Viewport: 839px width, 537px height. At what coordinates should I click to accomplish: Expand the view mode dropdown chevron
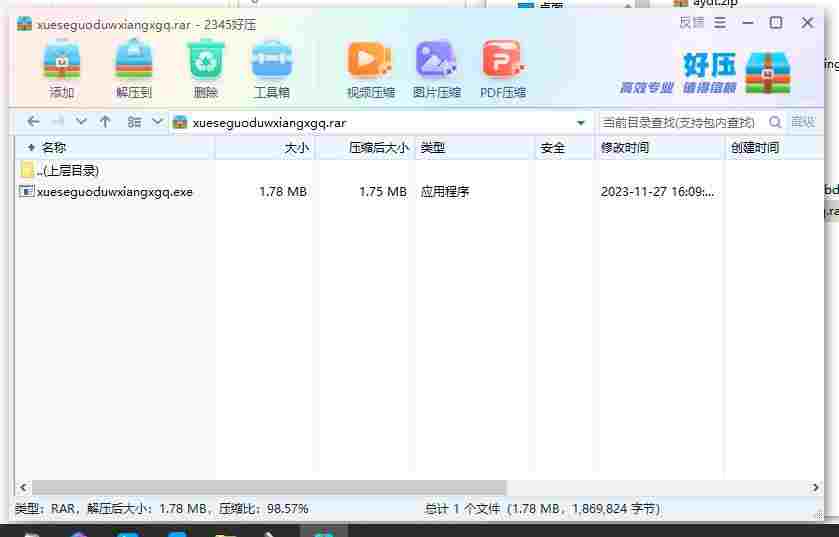pos(157,121)
